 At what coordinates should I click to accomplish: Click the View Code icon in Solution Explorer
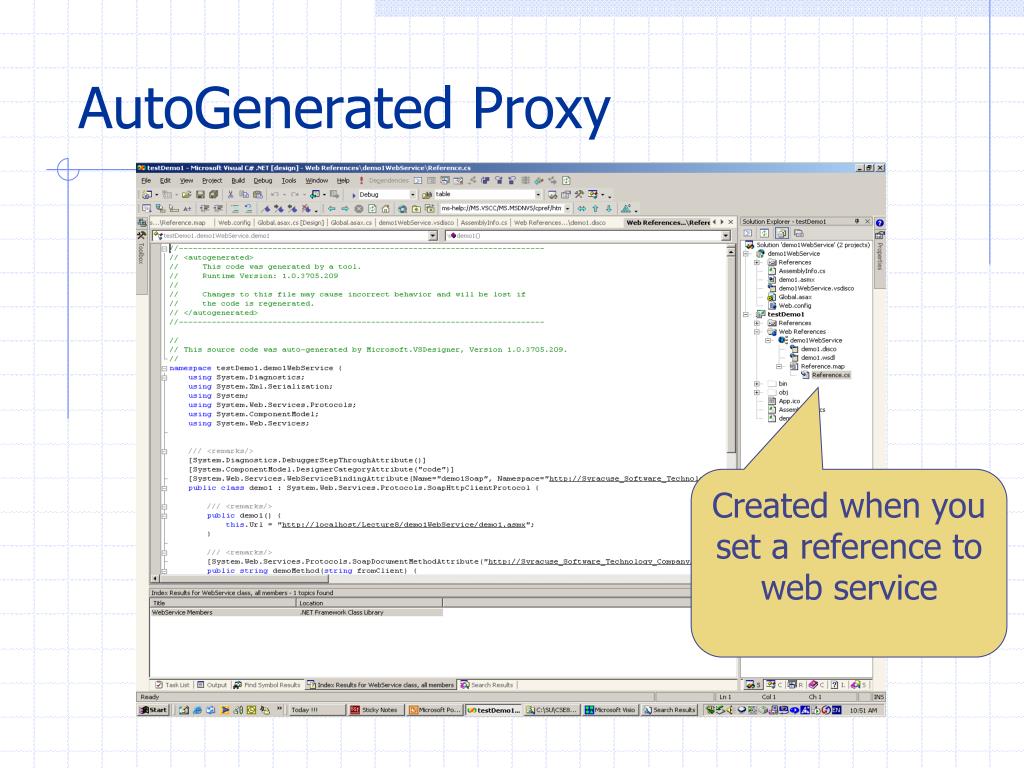748,233
